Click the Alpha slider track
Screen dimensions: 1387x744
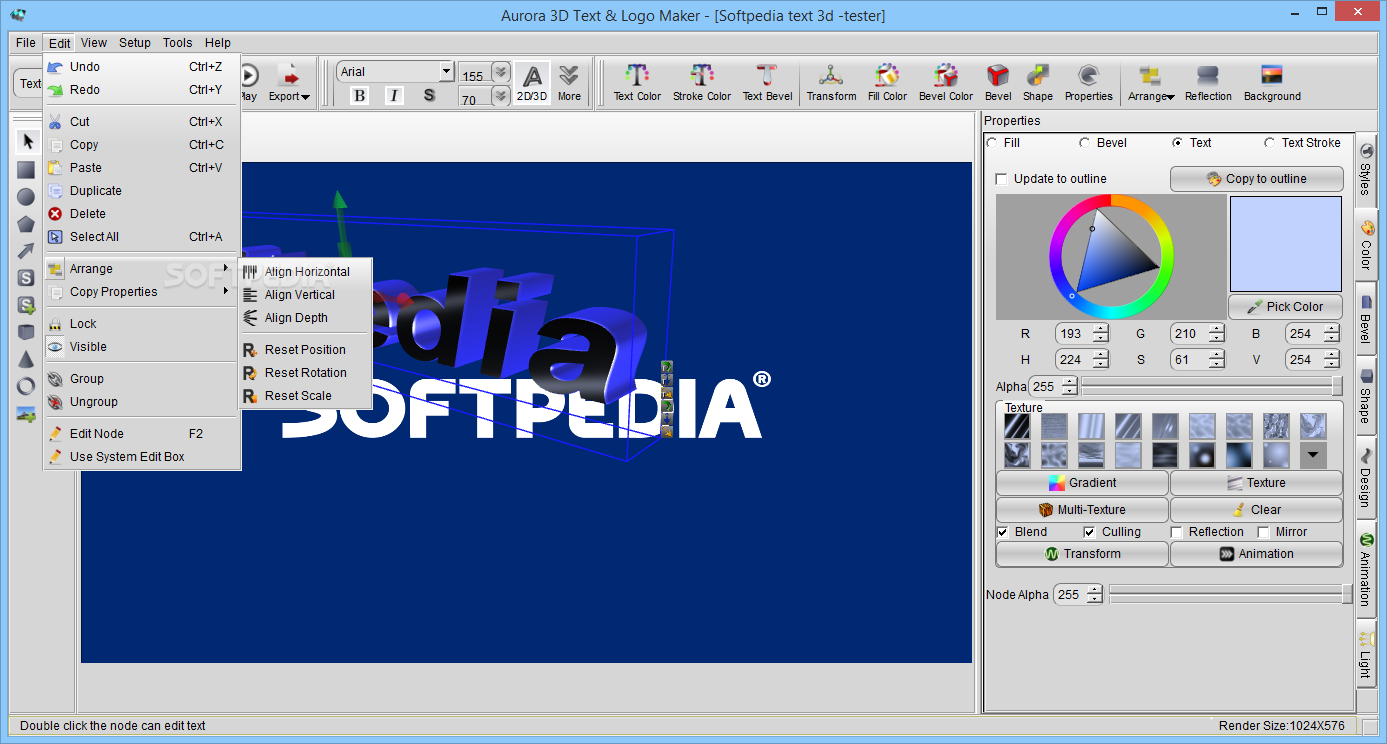click(1212, 386)
